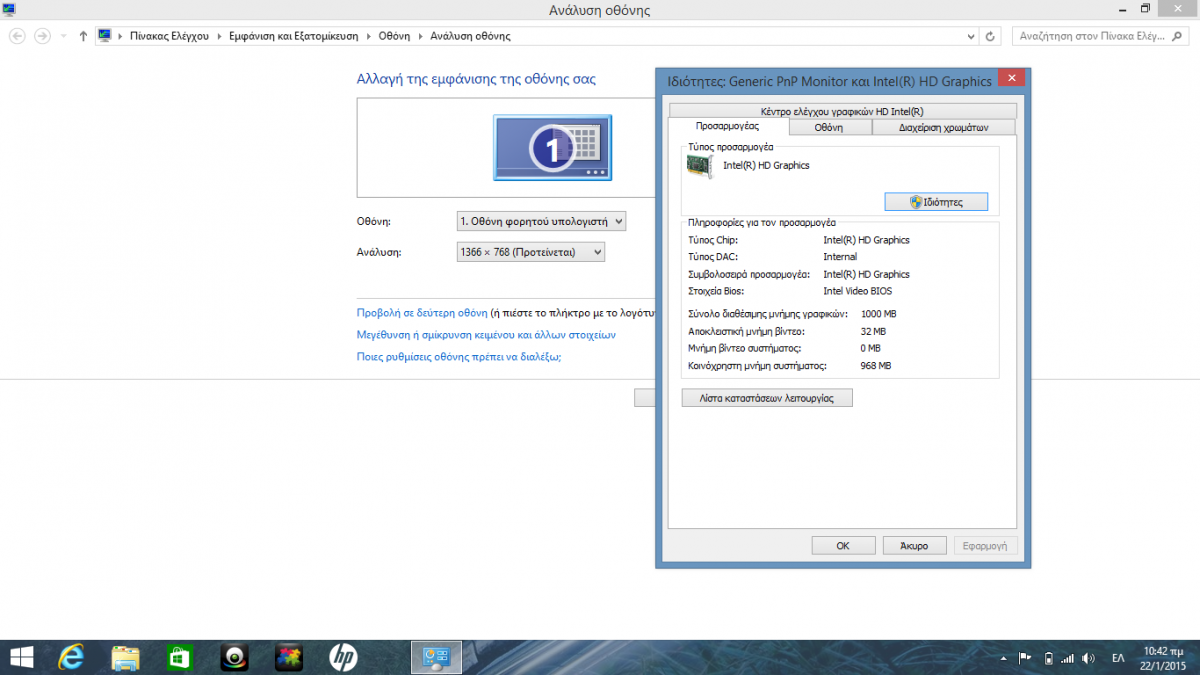Open Προβολή σε δεύτερη οθόνη link
Viewport: 1200px width, 675px height.
coord(422,313)
